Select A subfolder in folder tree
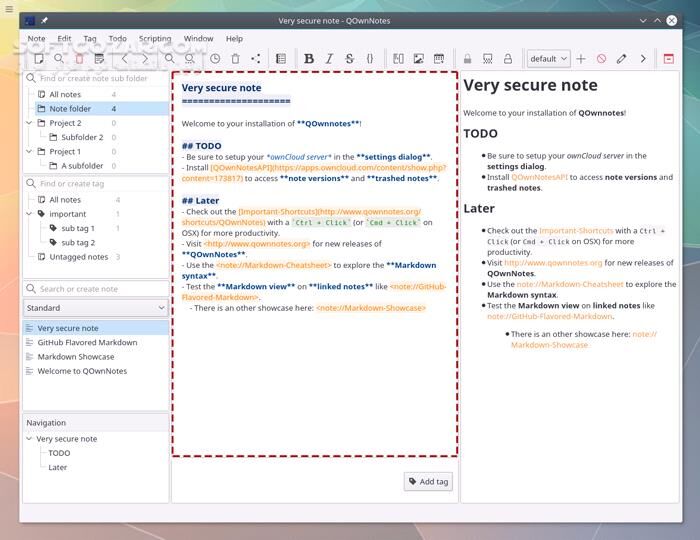 pos(82,166)
